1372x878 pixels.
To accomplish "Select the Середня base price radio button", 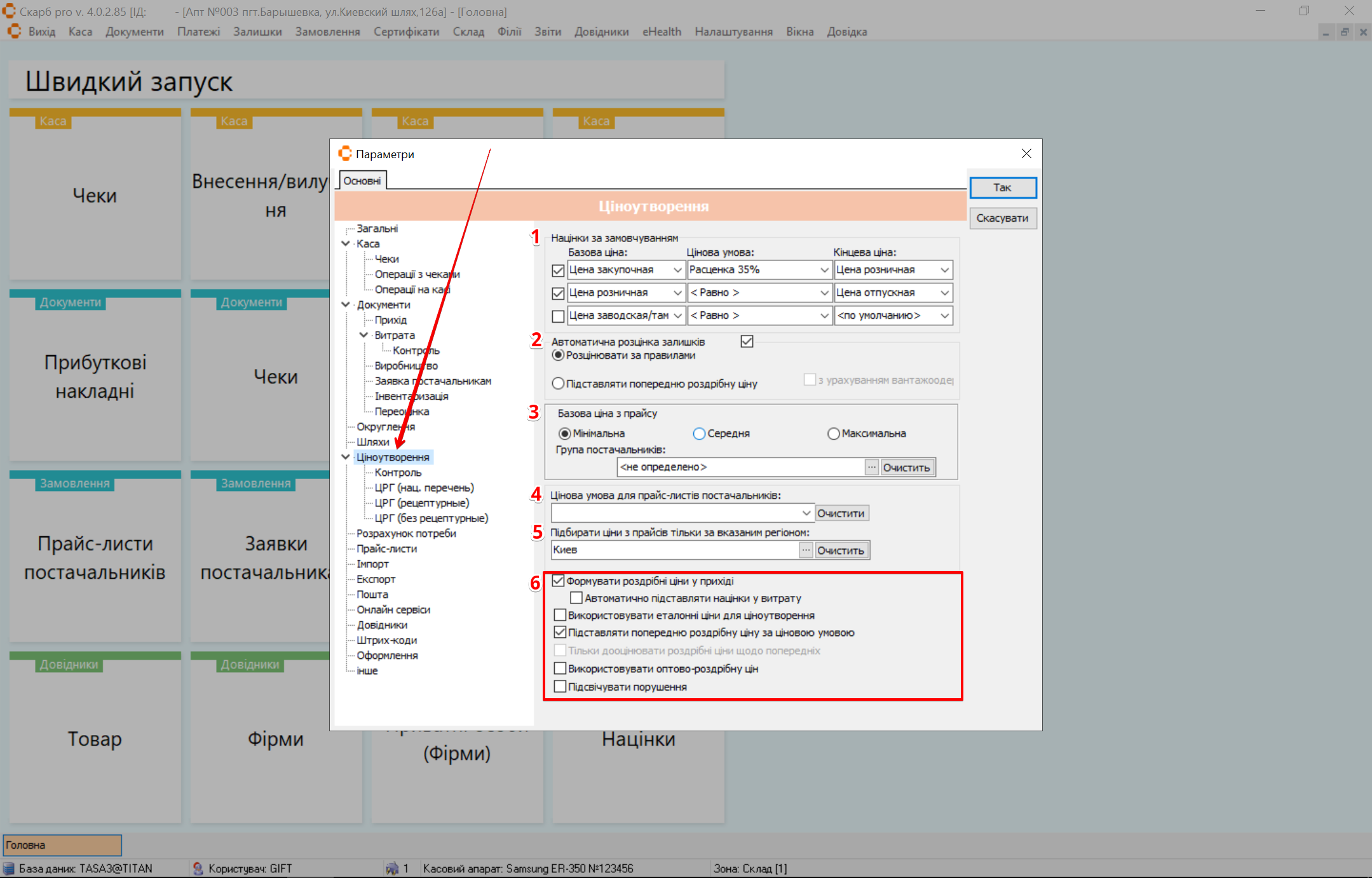I will (699, 434).
